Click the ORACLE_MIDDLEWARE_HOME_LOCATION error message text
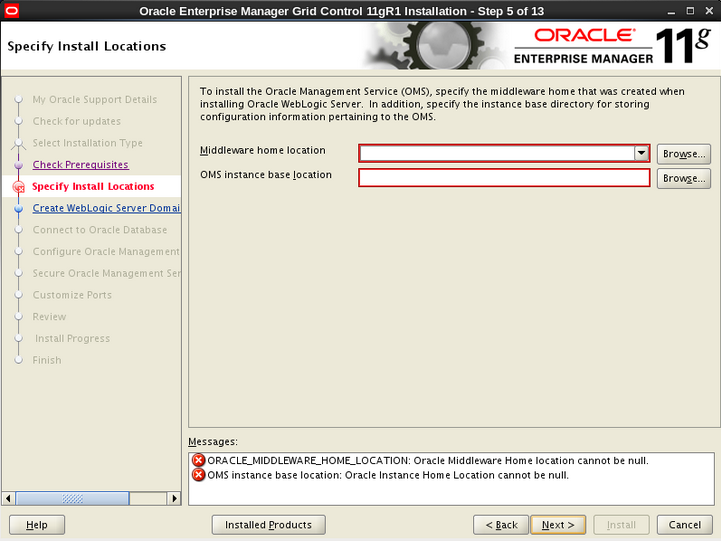Screen dimensions: 721x546 [x=428, y=460]
